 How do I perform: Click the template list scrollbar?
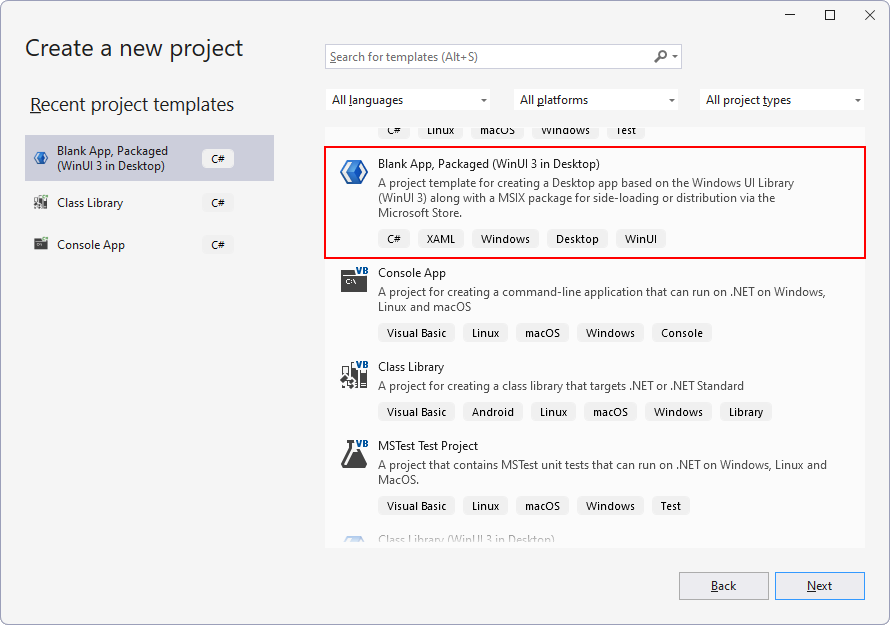[x=874, y=300]
